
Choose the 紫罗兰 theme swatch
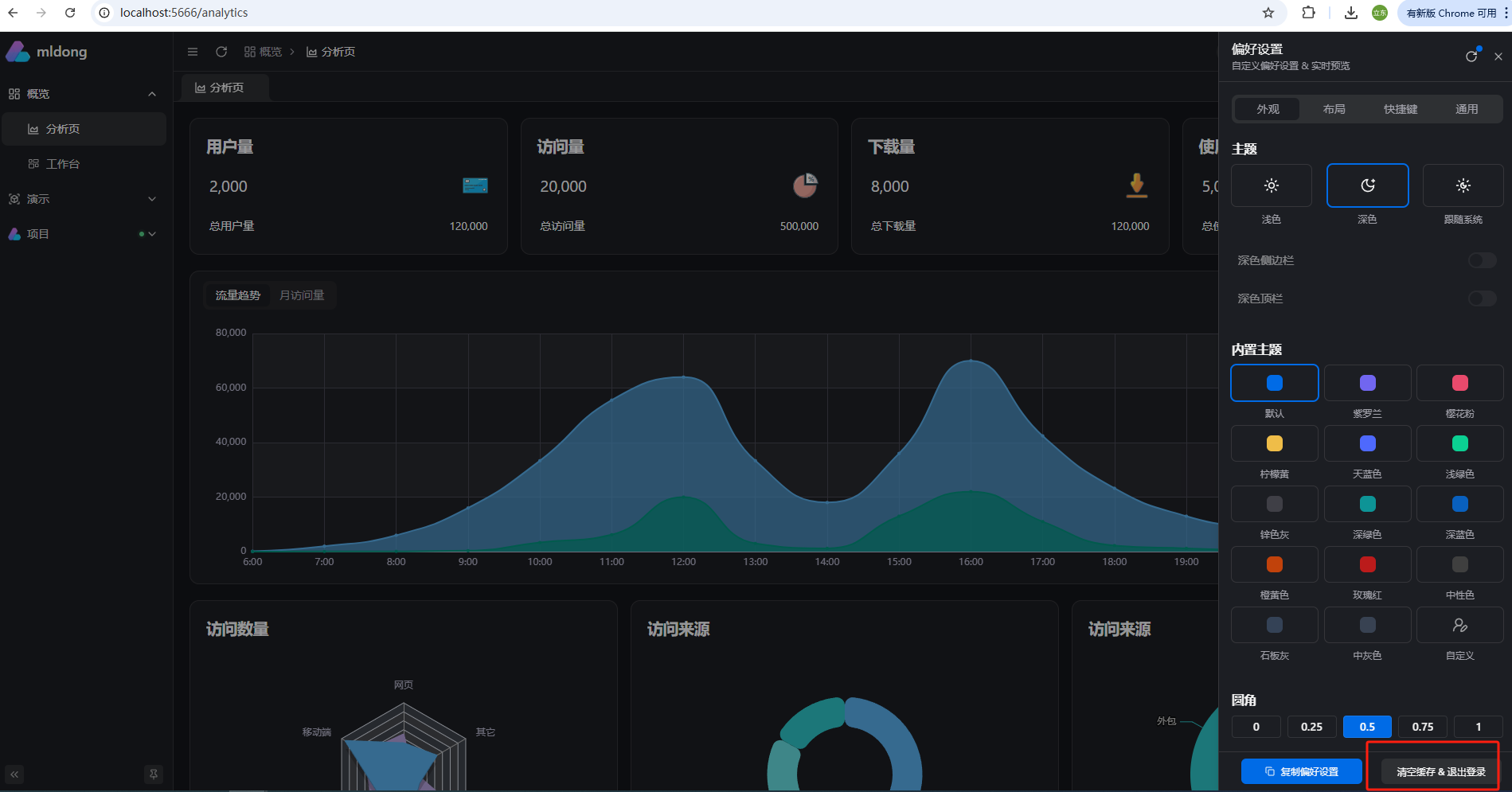point(1368,383)
